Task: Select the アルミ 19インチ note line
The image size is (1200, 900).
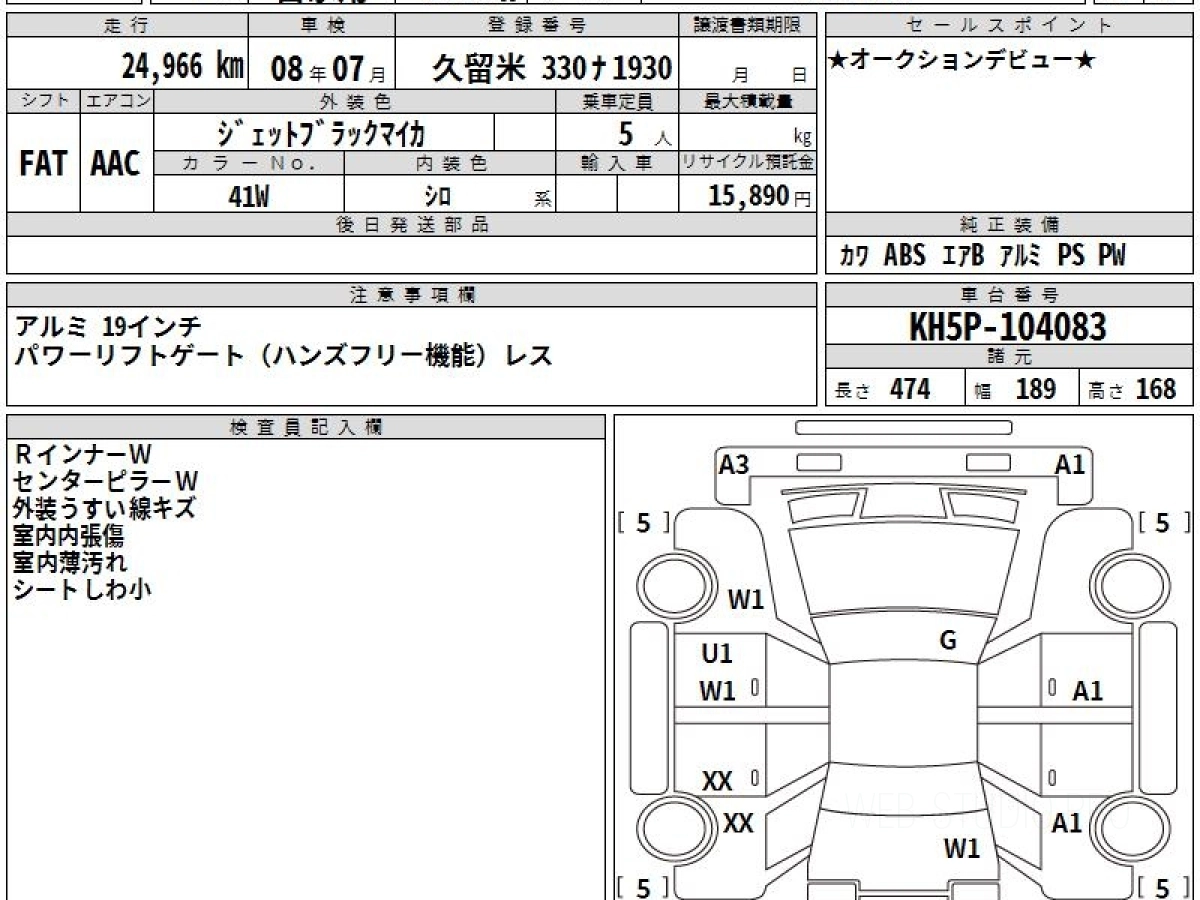Action: click(x=108, y=326)
